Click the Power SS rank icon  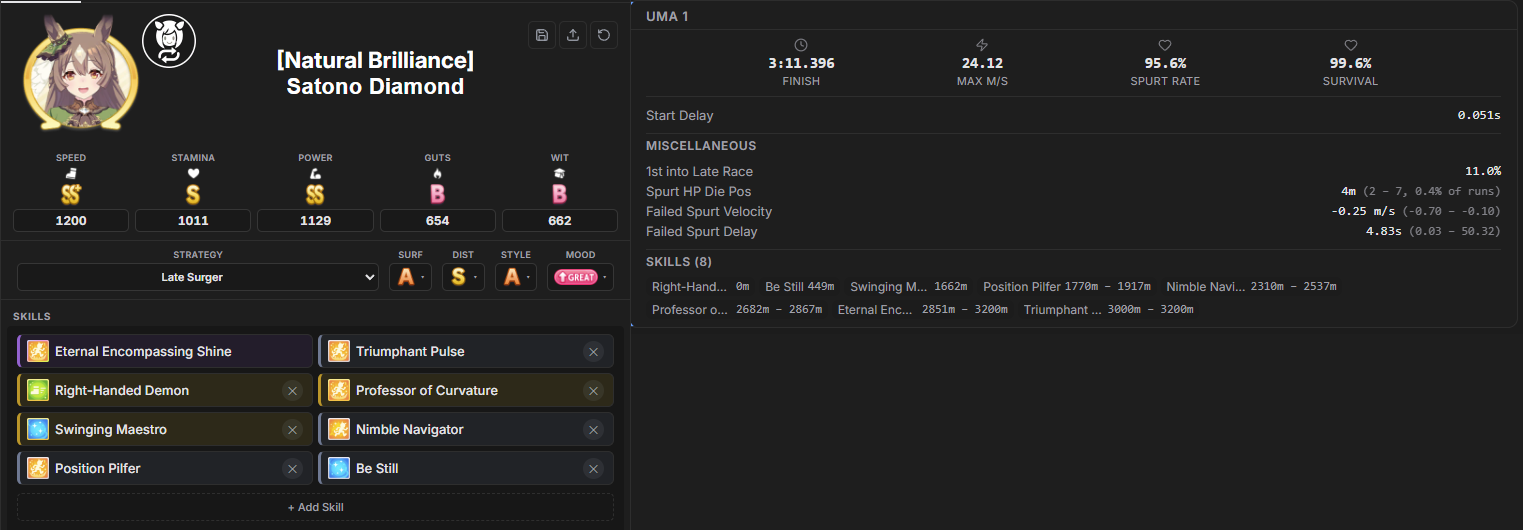[x=315, y=194]
